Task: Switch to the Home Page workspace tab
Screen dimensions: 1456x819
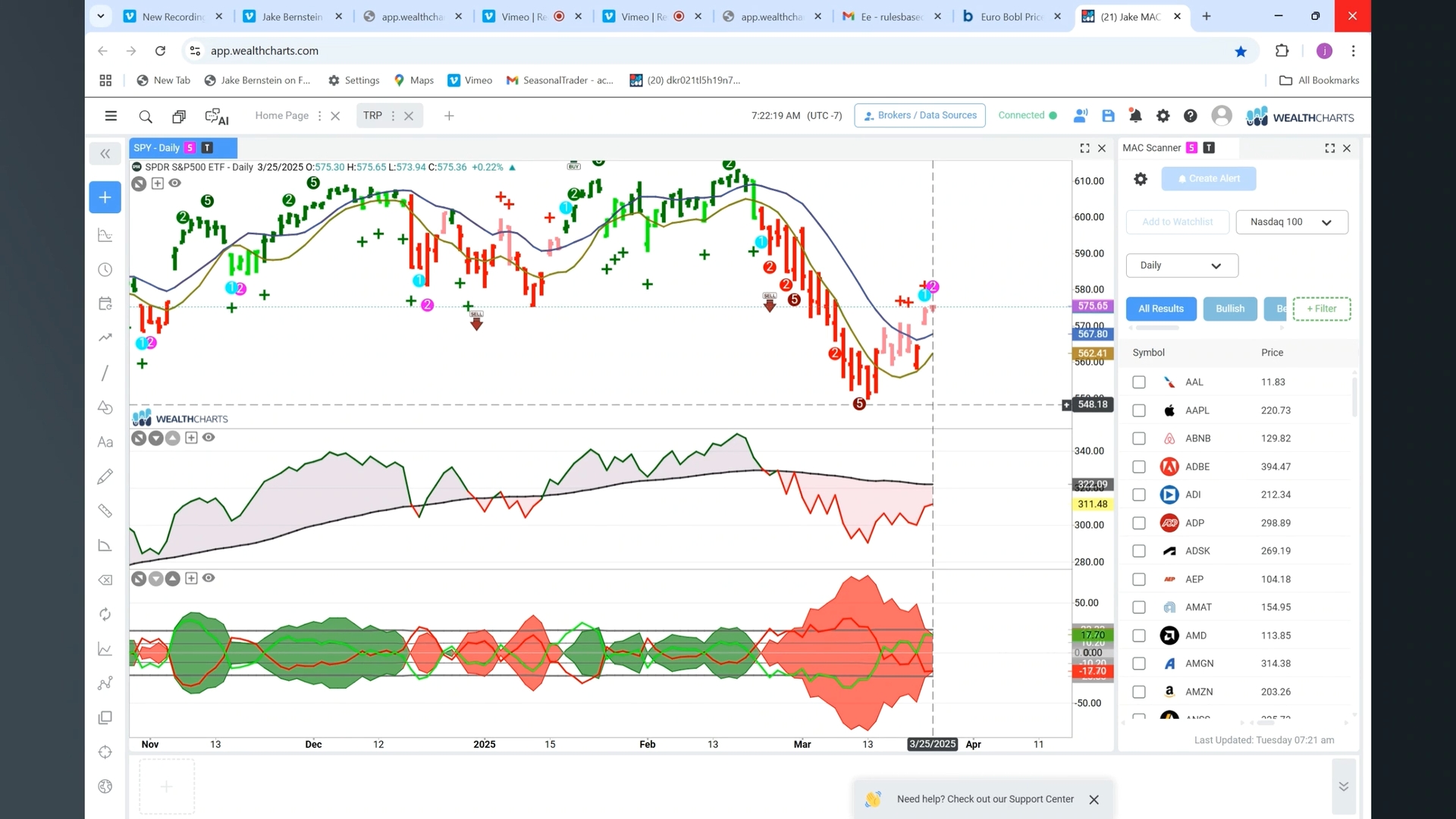Action: (281, 115)
